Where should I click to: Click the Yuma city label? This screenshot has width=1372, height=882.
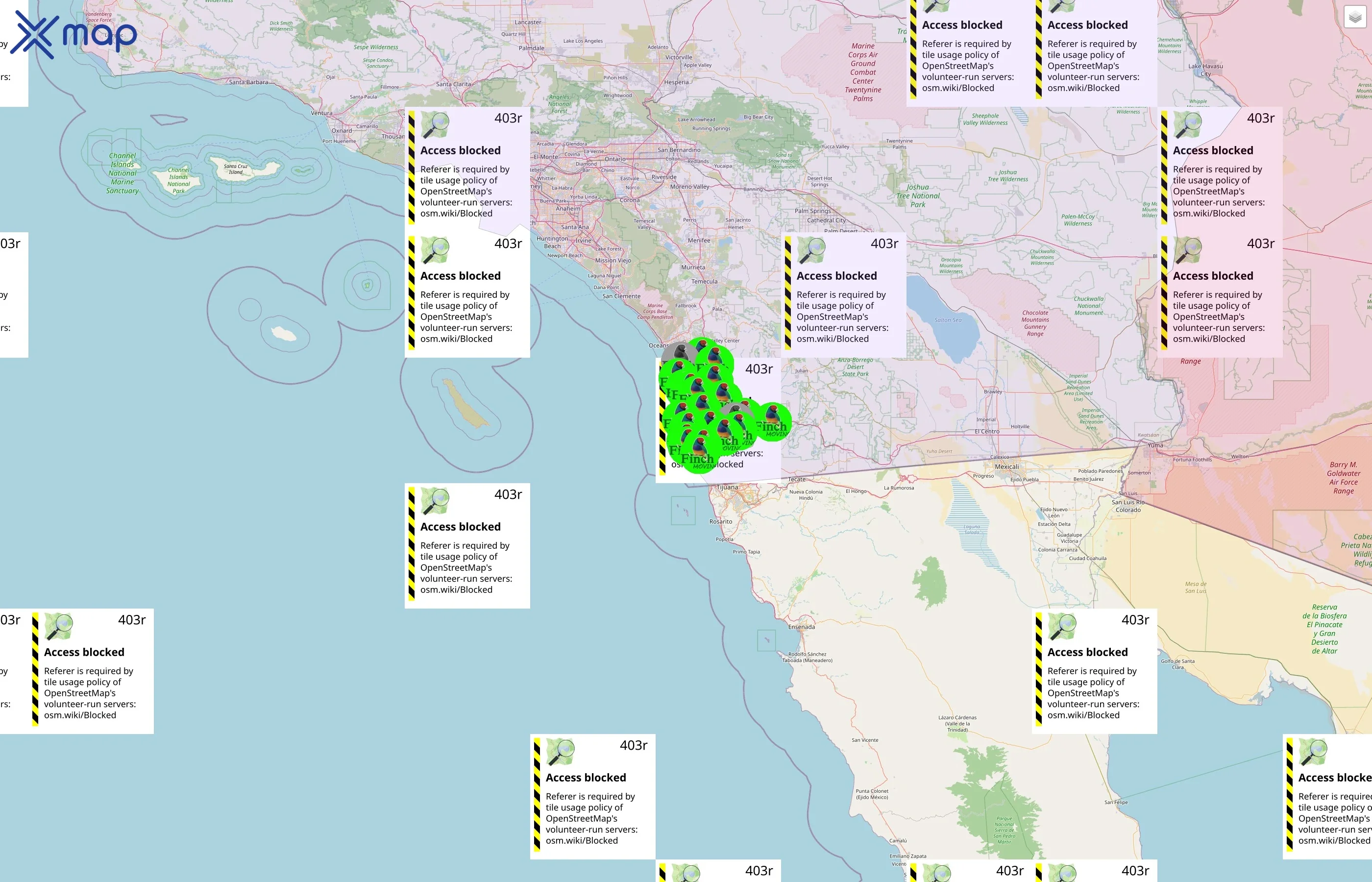pos(1155,445)
